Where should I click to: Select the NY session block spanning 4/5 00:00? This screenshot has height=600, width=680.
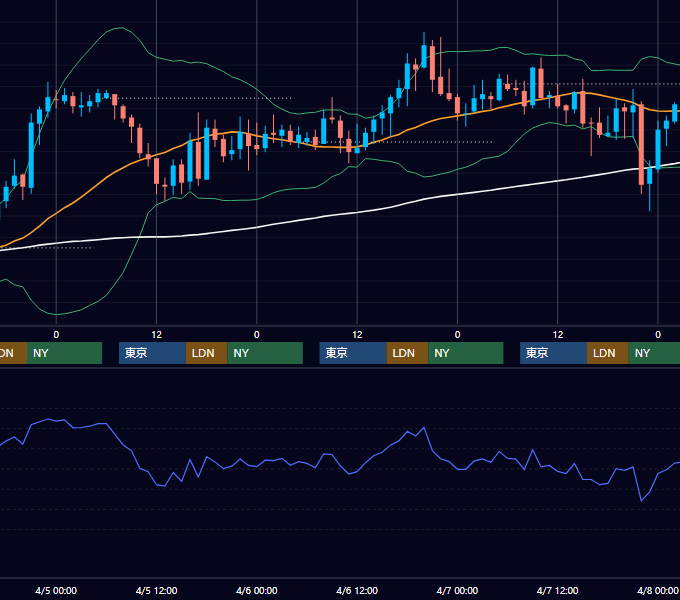point(64,353)
